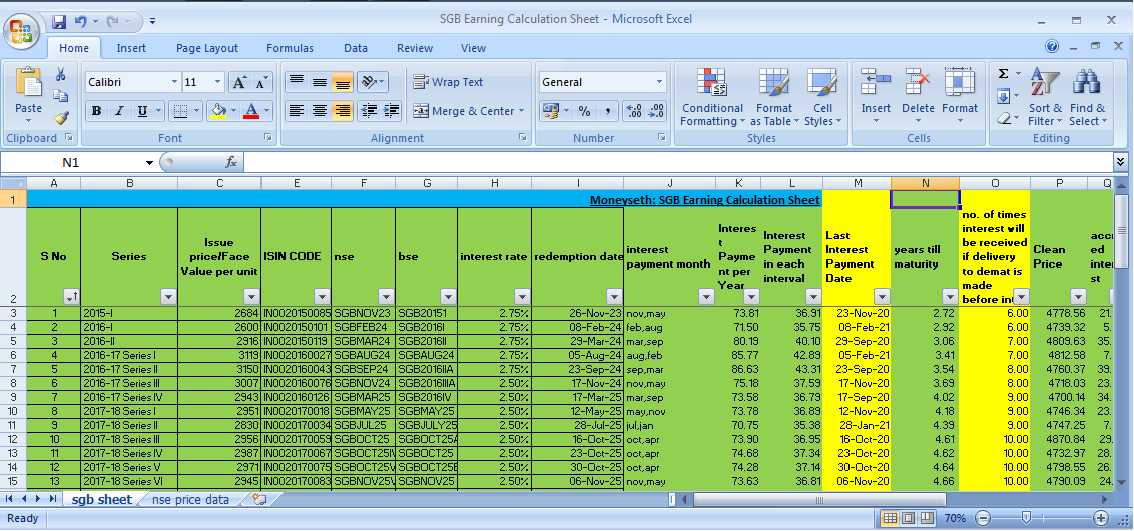This screenshot has height=531, width=1134.
Task: Decrease cell indent
Action: (x=369, y=111)
